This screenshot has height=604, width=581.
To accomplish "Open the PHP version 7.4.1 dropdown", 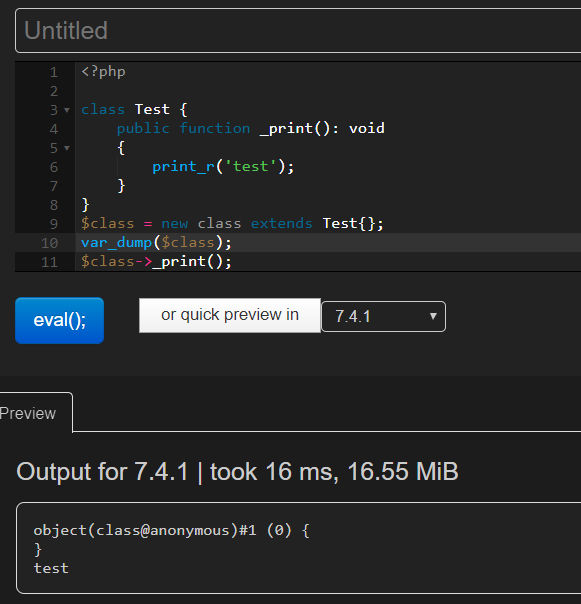I will [383, 316].
